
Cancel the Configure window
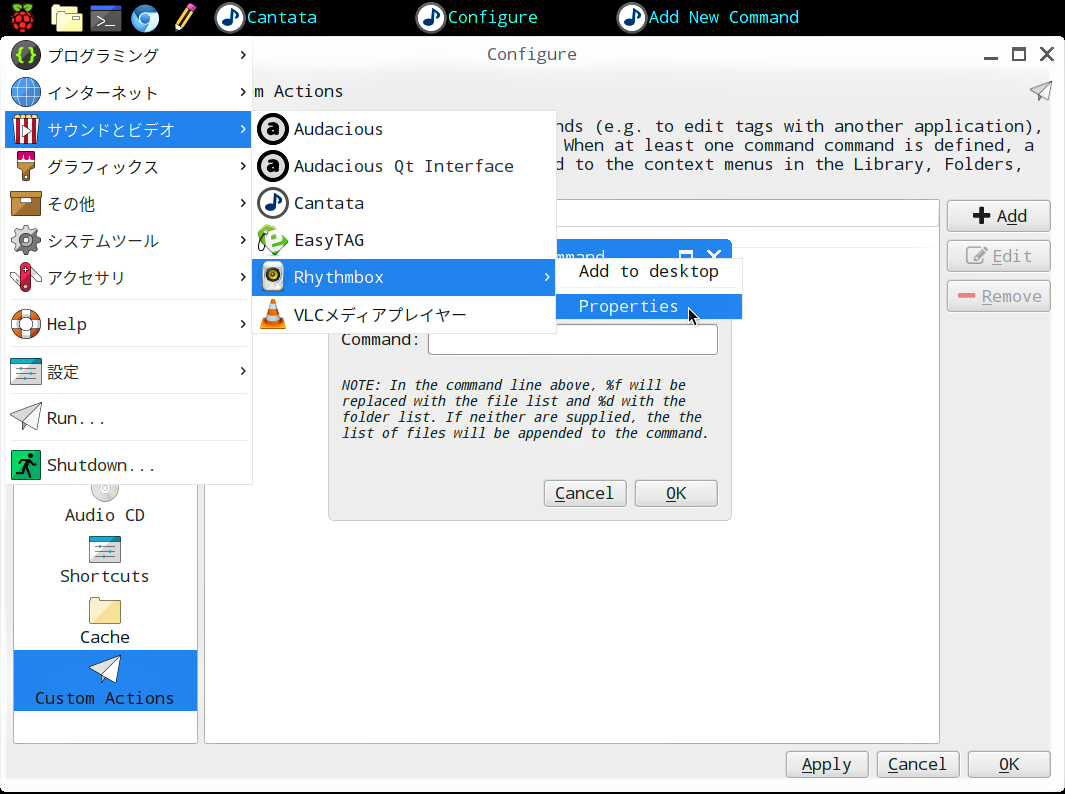[x=918, y=764]
